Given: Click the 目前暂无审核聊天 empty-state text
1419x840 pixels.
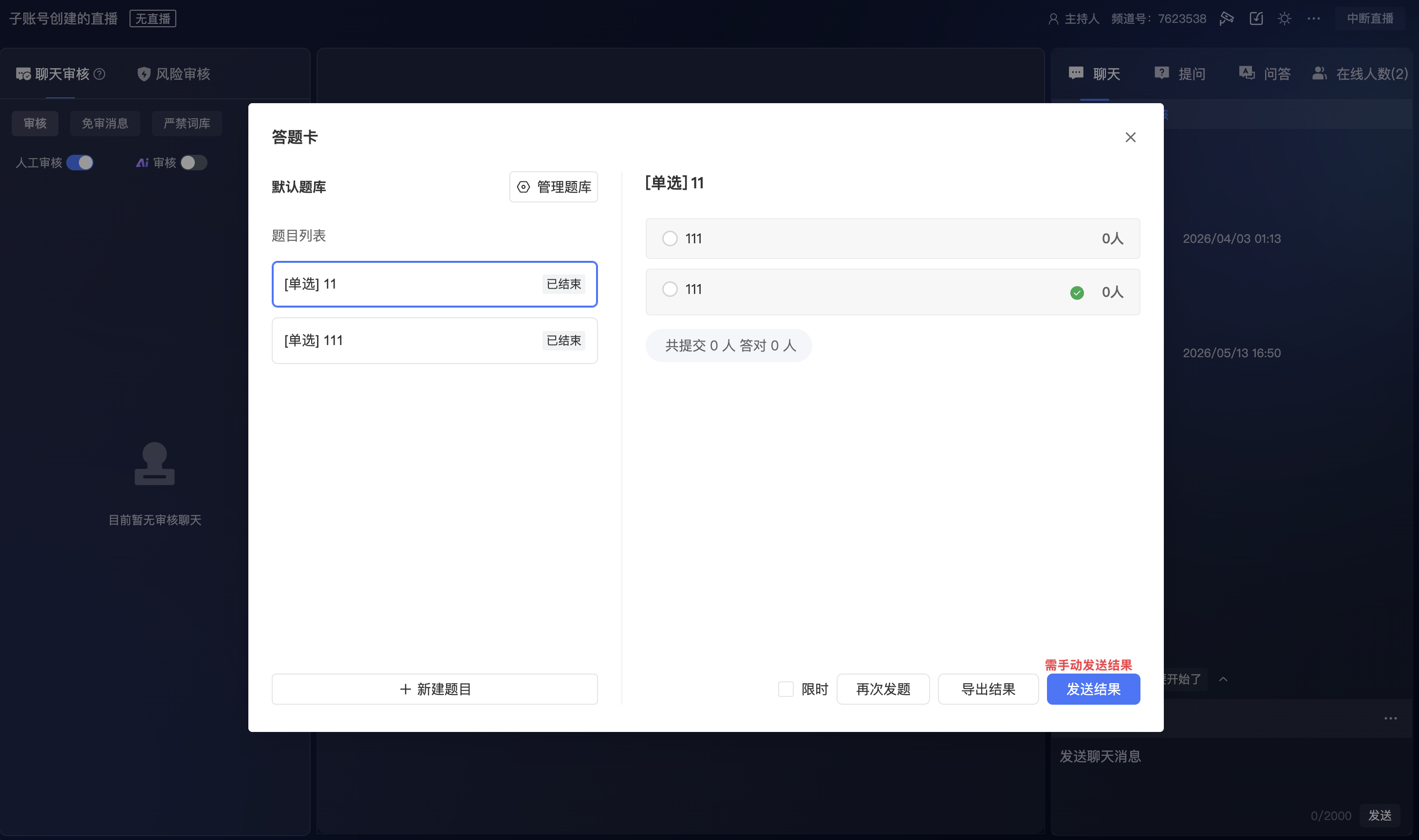Looking at the screenshot, I should pyautogui.click(x=154, y=520).
